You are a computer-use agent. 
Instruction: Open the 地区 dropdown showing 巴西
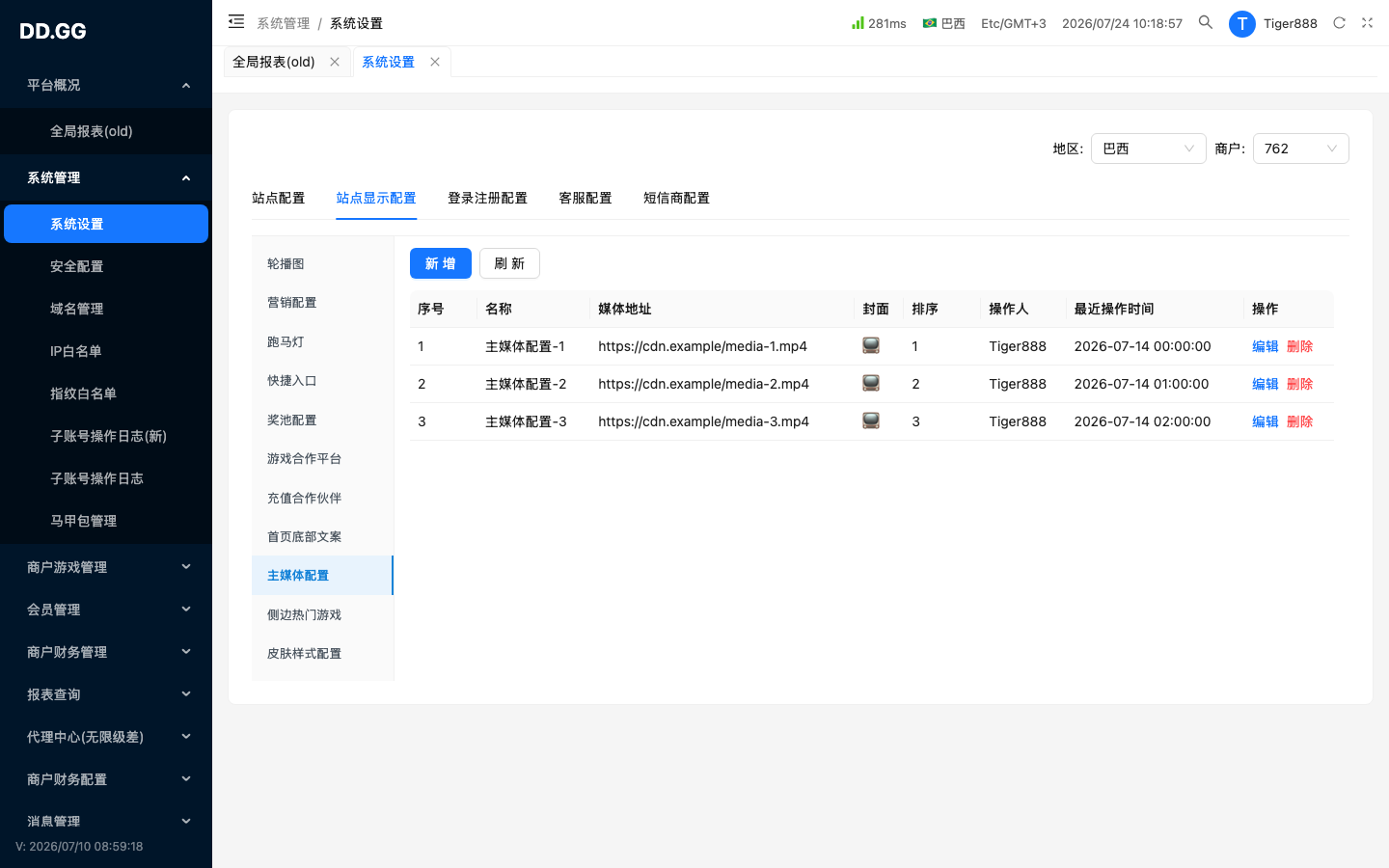1148,149
